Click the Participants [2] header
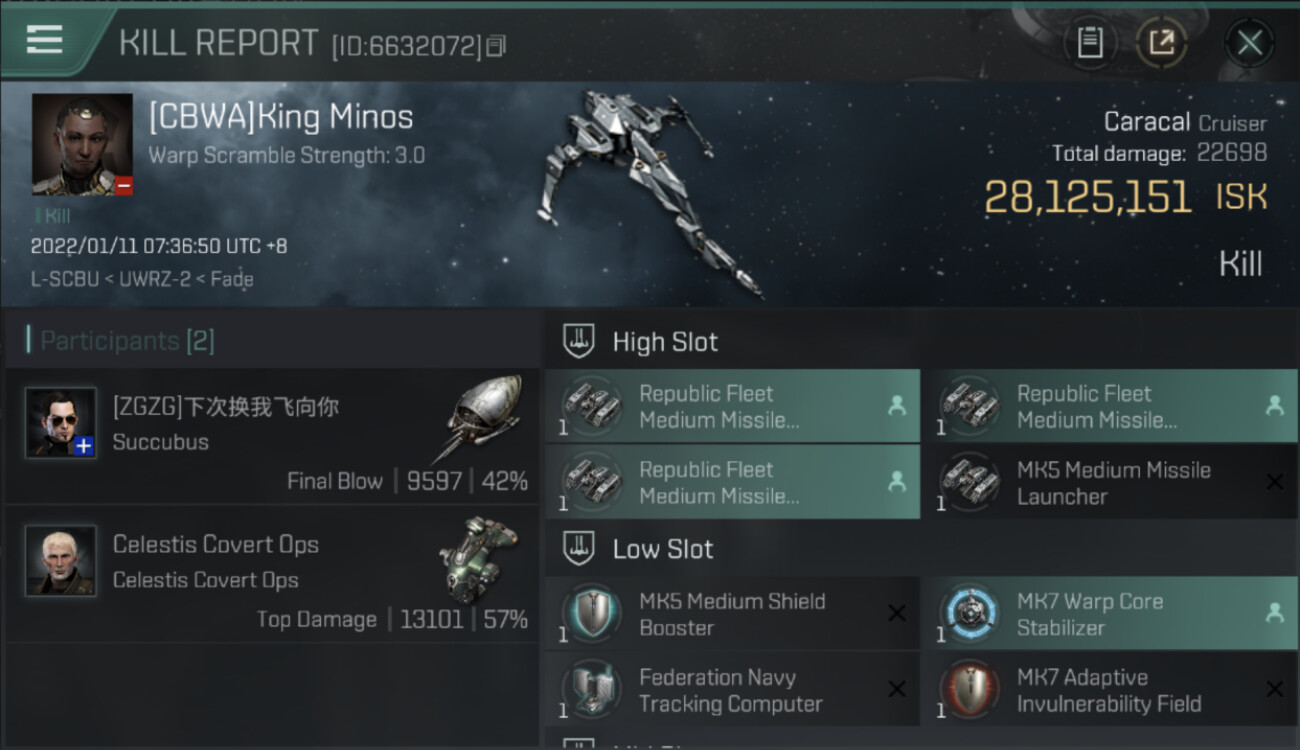This screenshot has height=750, width=1300. click(127, 341)
